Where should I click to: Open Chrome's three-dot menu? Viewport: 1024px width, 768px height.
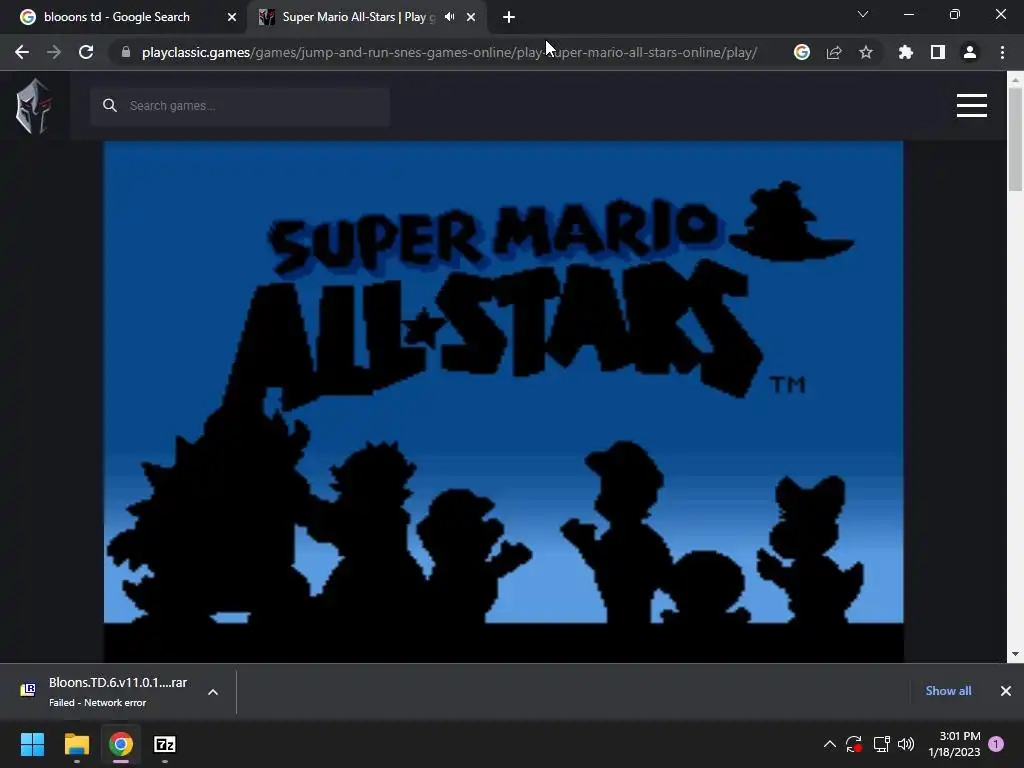tap(1002, 52)
